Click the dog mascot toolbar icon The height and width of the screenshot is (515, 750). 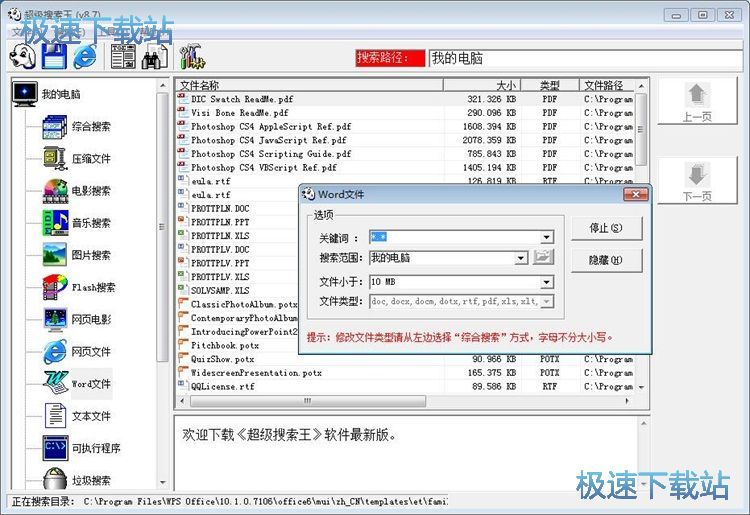point(22,56)
